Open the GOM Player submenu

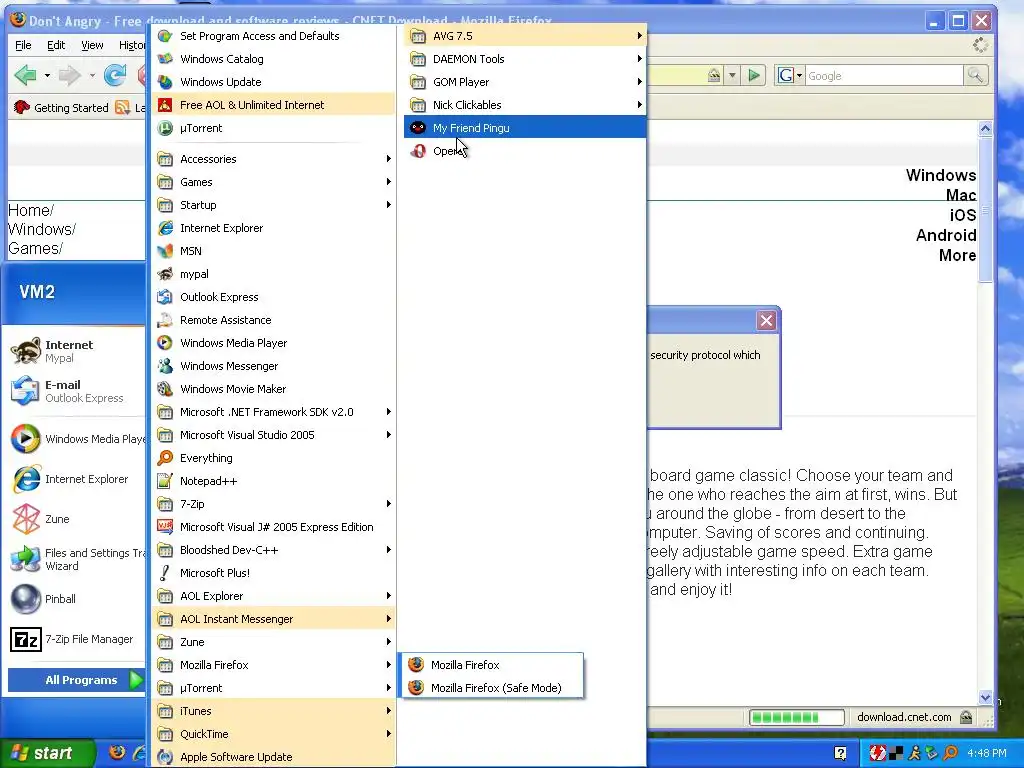[526, 82]
